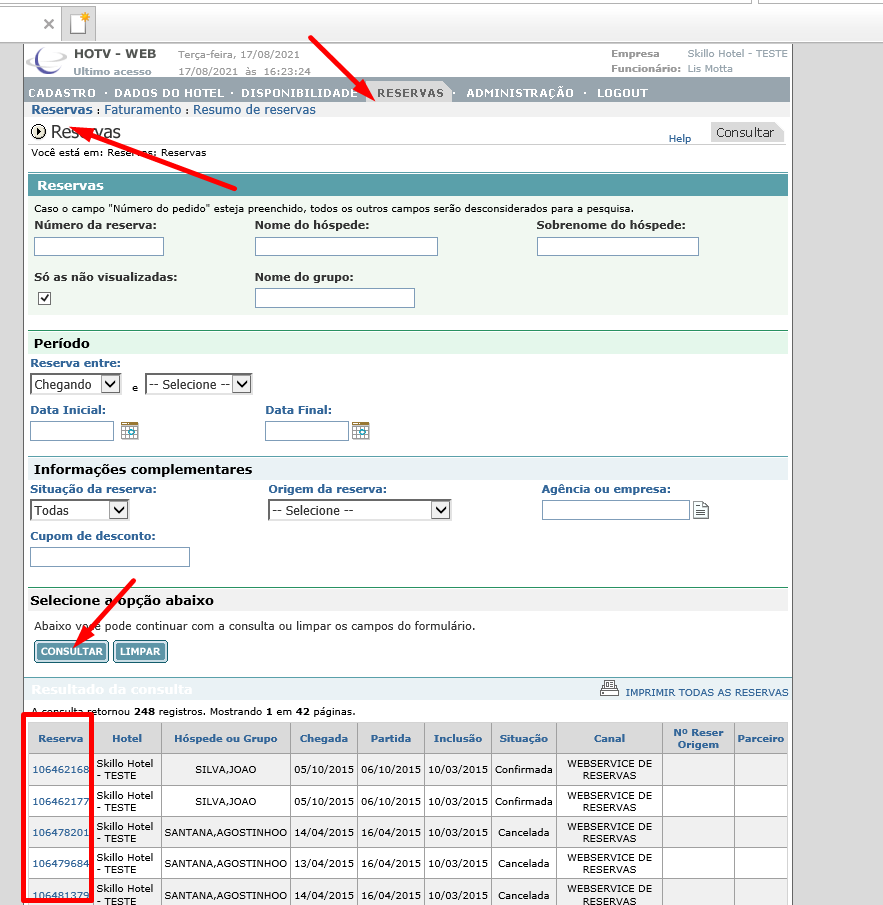Click IMPRIMIR TODAS AS RESERVAS link
Viewport: 883px width, 905px height.
707,692
